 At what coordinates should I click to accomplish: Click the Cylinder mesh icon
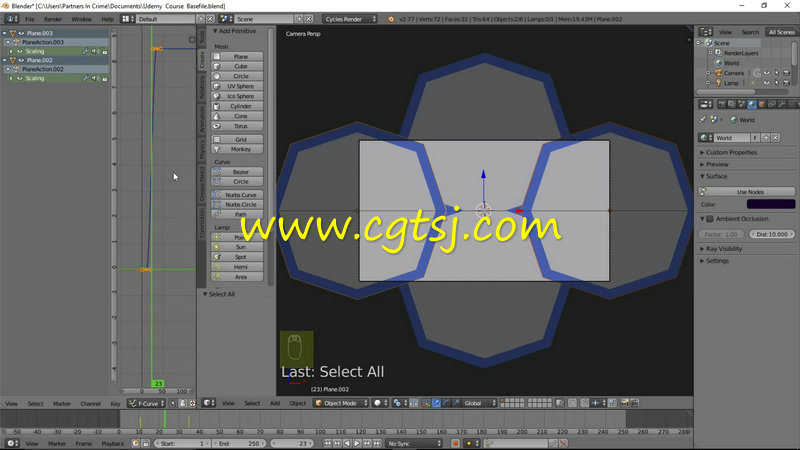pos(217,106)
